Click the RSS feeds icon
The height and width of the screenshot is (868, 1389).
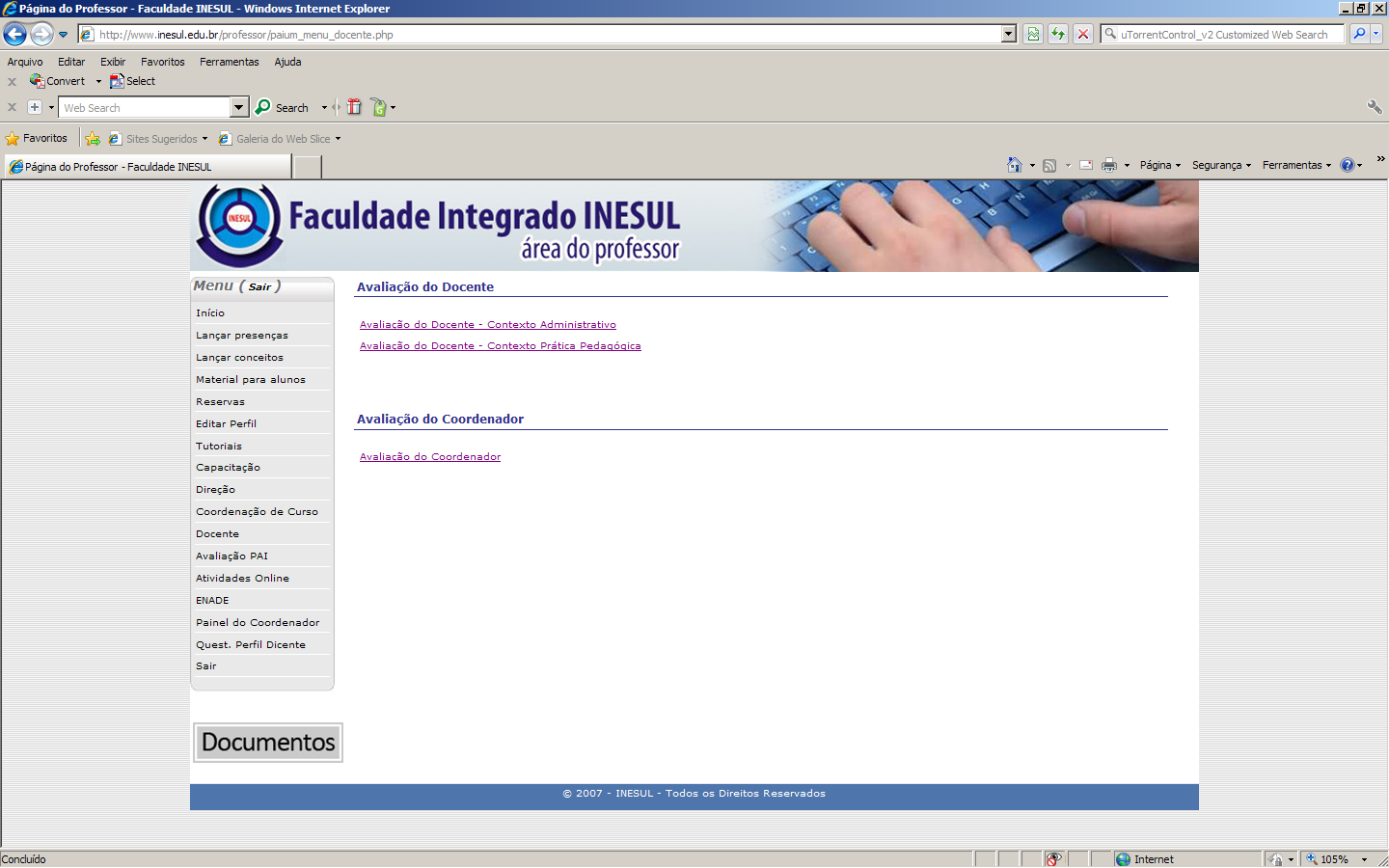pyautogui.click(x=1049, y=165)
